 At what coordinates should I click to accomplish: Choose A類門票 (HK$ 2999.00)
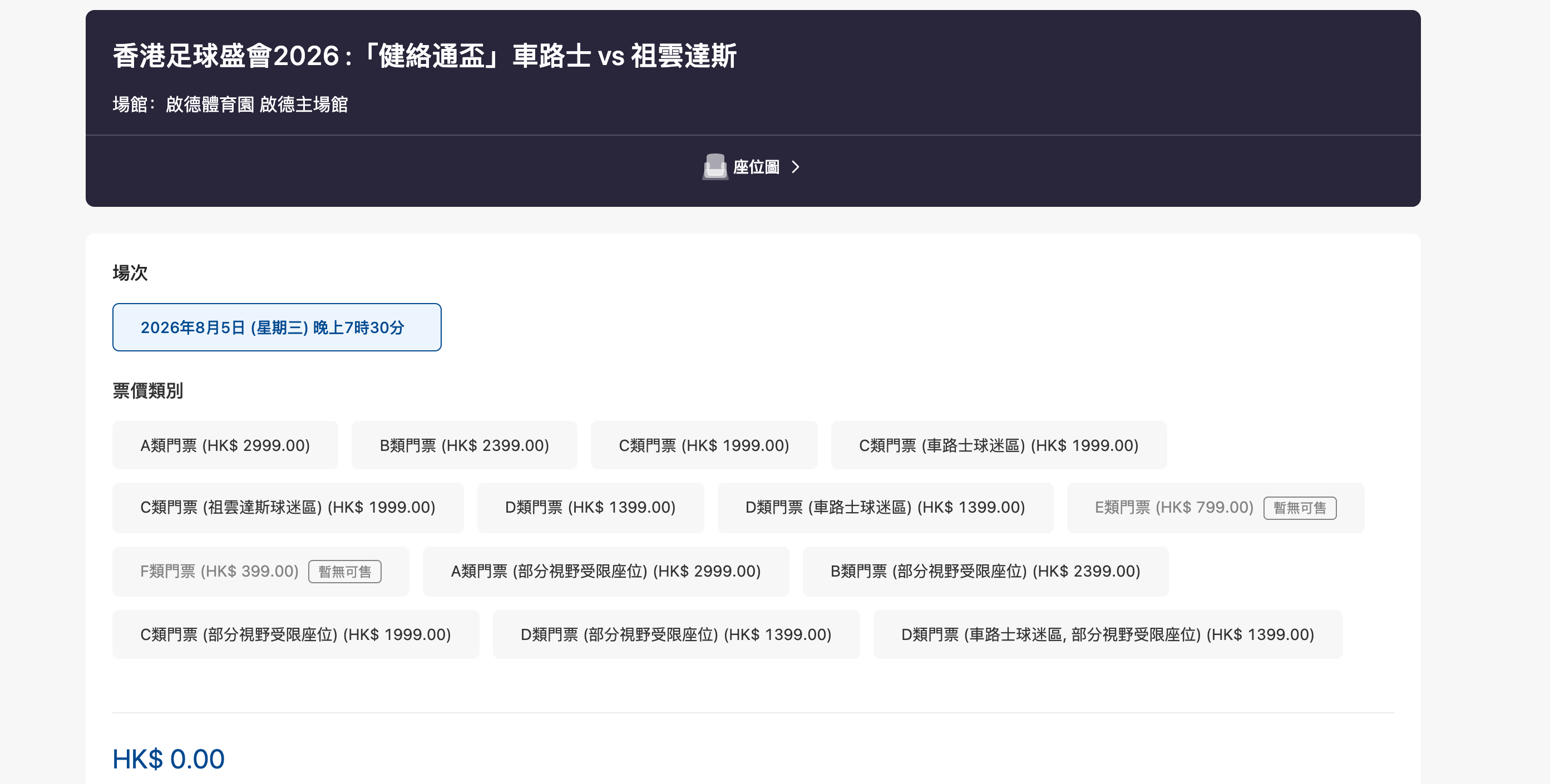[x=225, y=445]
